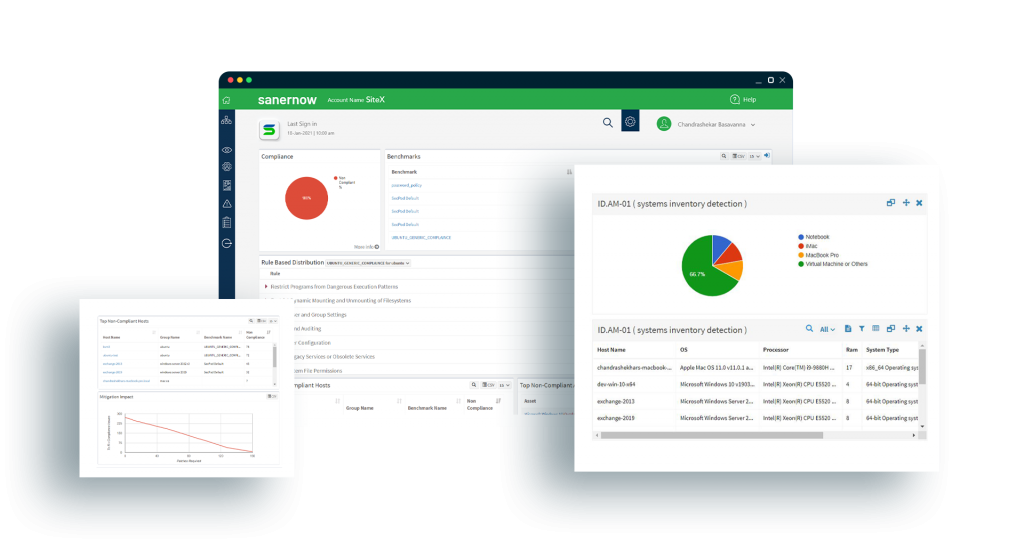Pop out the inventory pie chart panel
This screenshot has width=1024, height=558.
891,203
